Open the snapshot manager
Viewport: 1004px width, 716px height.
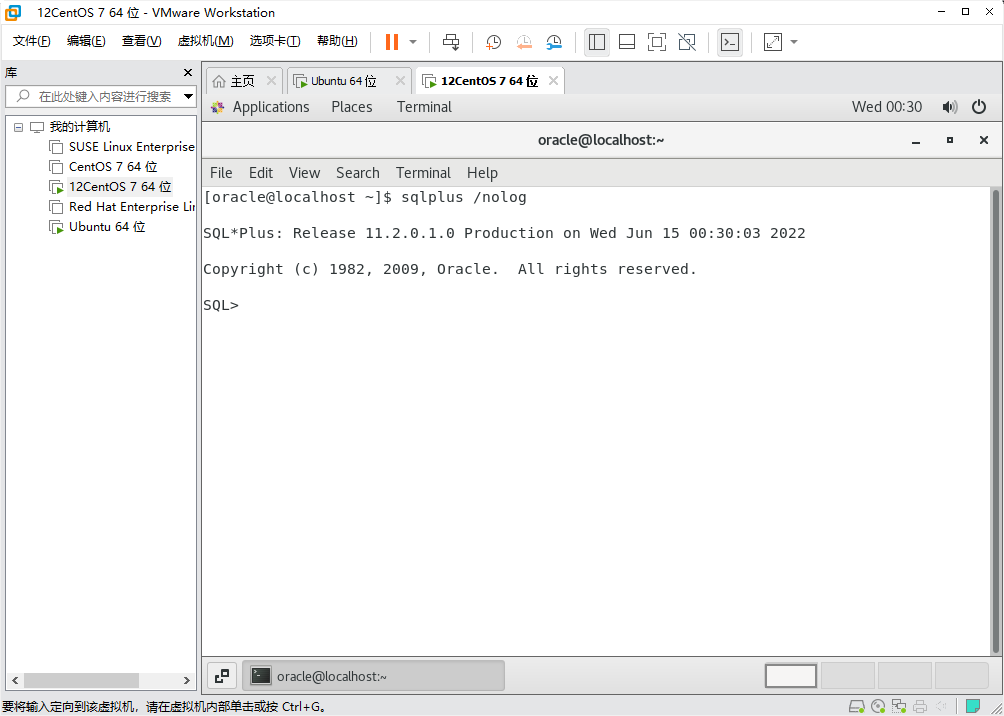[554, 42]
